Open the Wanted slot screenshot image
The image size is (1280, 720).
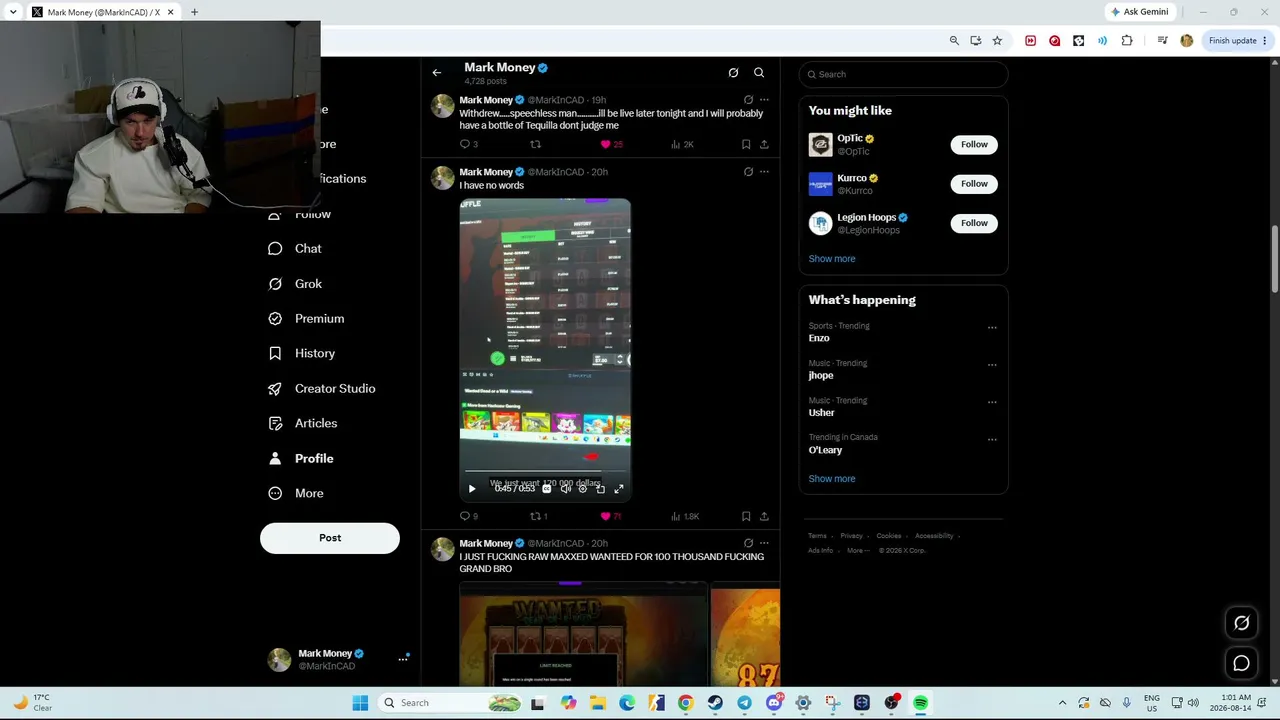click(583, 634)
